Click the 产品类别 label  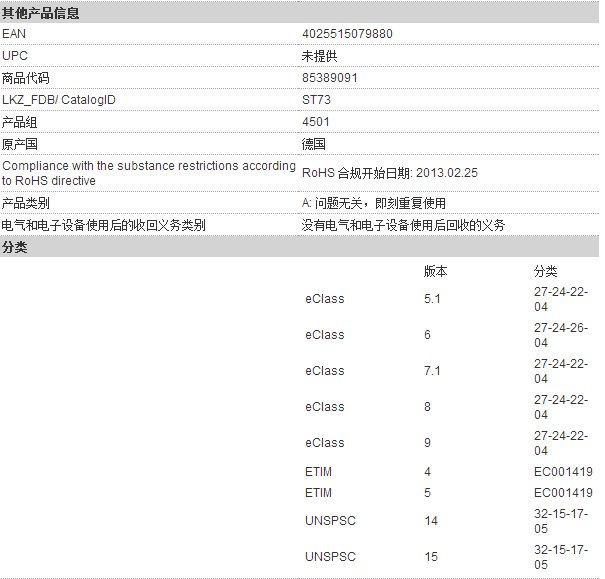pyautogui.click(x=26, y=203)
